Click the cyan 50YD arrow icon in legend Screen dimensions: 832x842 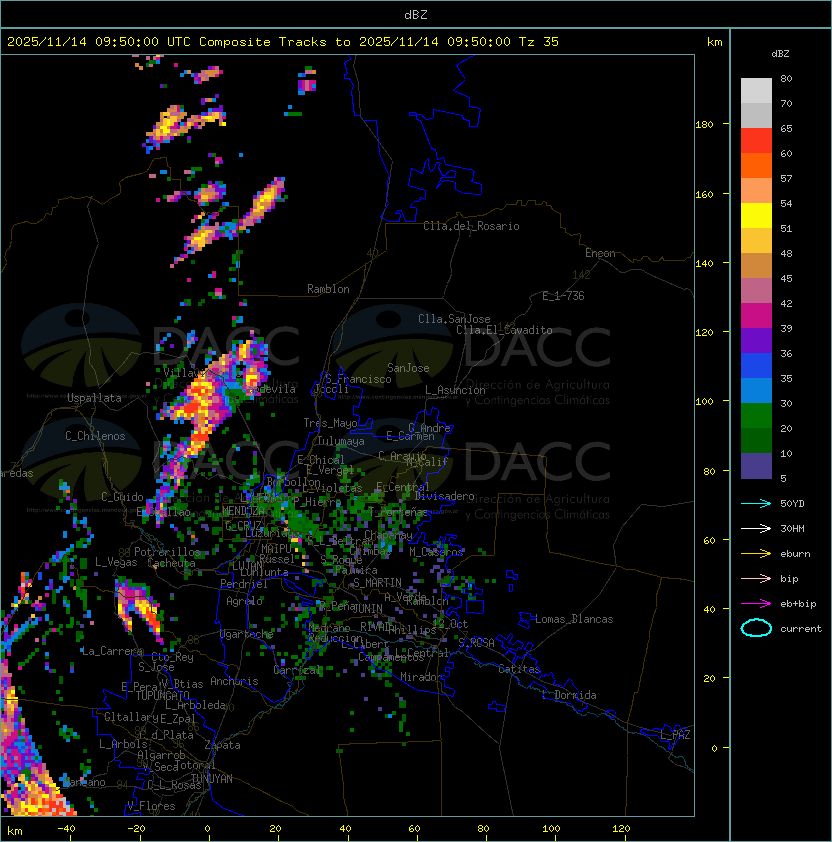pos(756,504)
